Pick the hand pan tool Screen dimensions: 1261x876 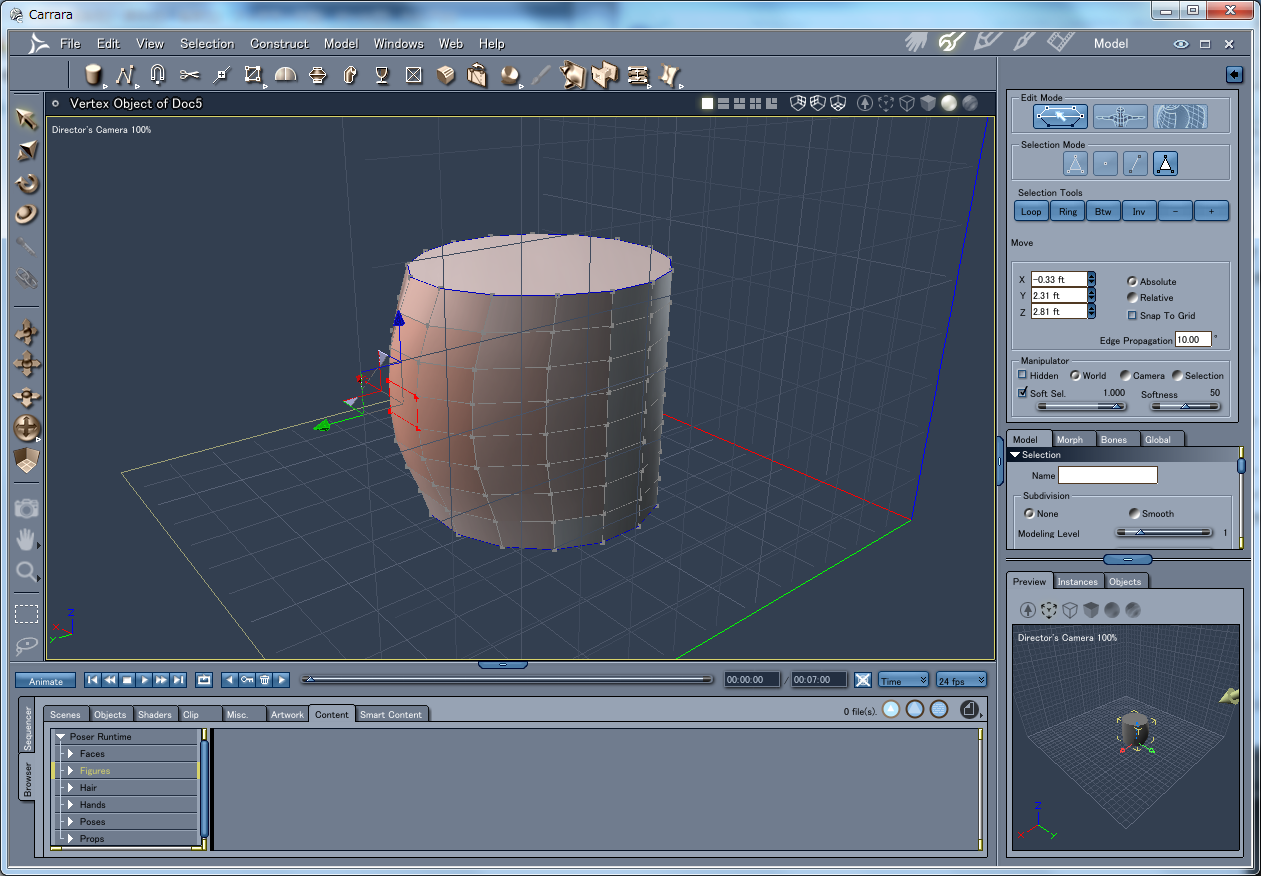point(26,540)
